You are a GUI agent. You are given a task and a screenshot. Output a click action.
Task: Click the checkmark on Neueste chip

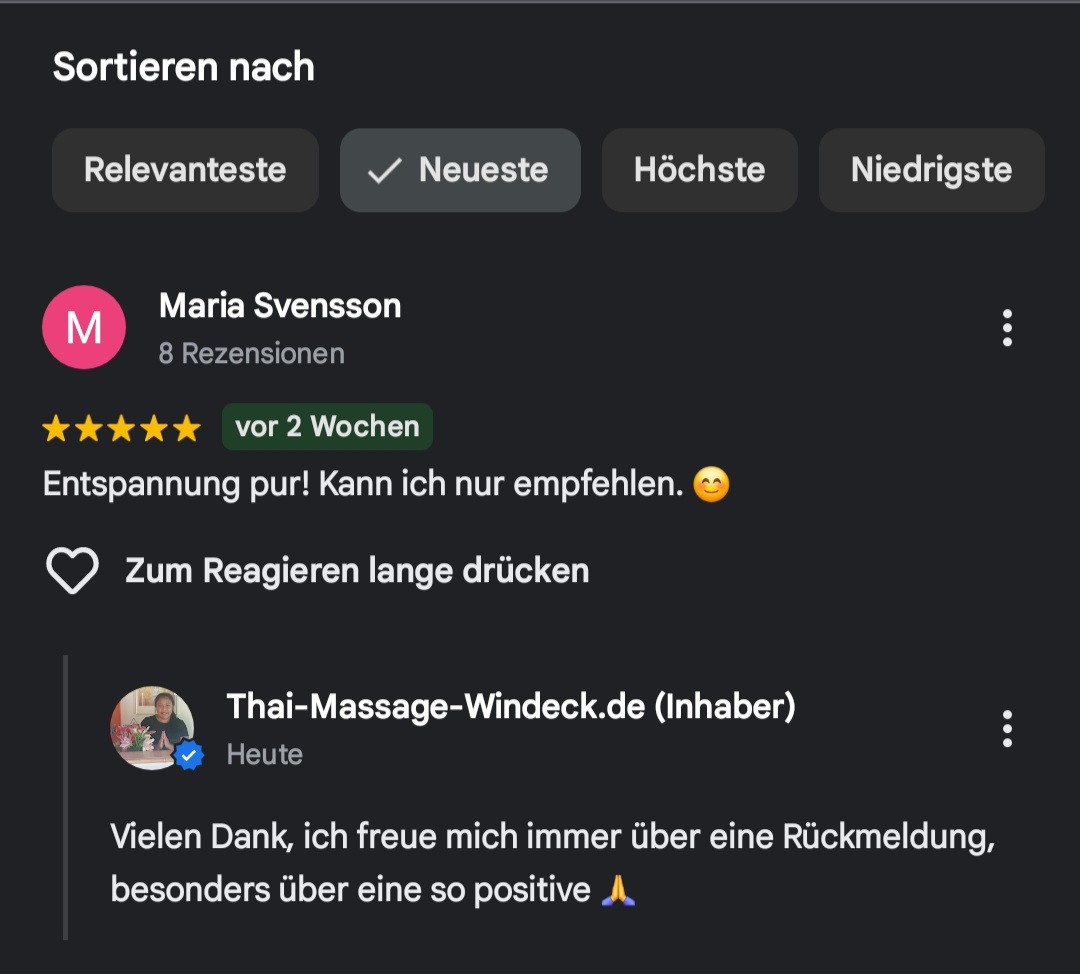pyautogui.click(x=384, y=171)
